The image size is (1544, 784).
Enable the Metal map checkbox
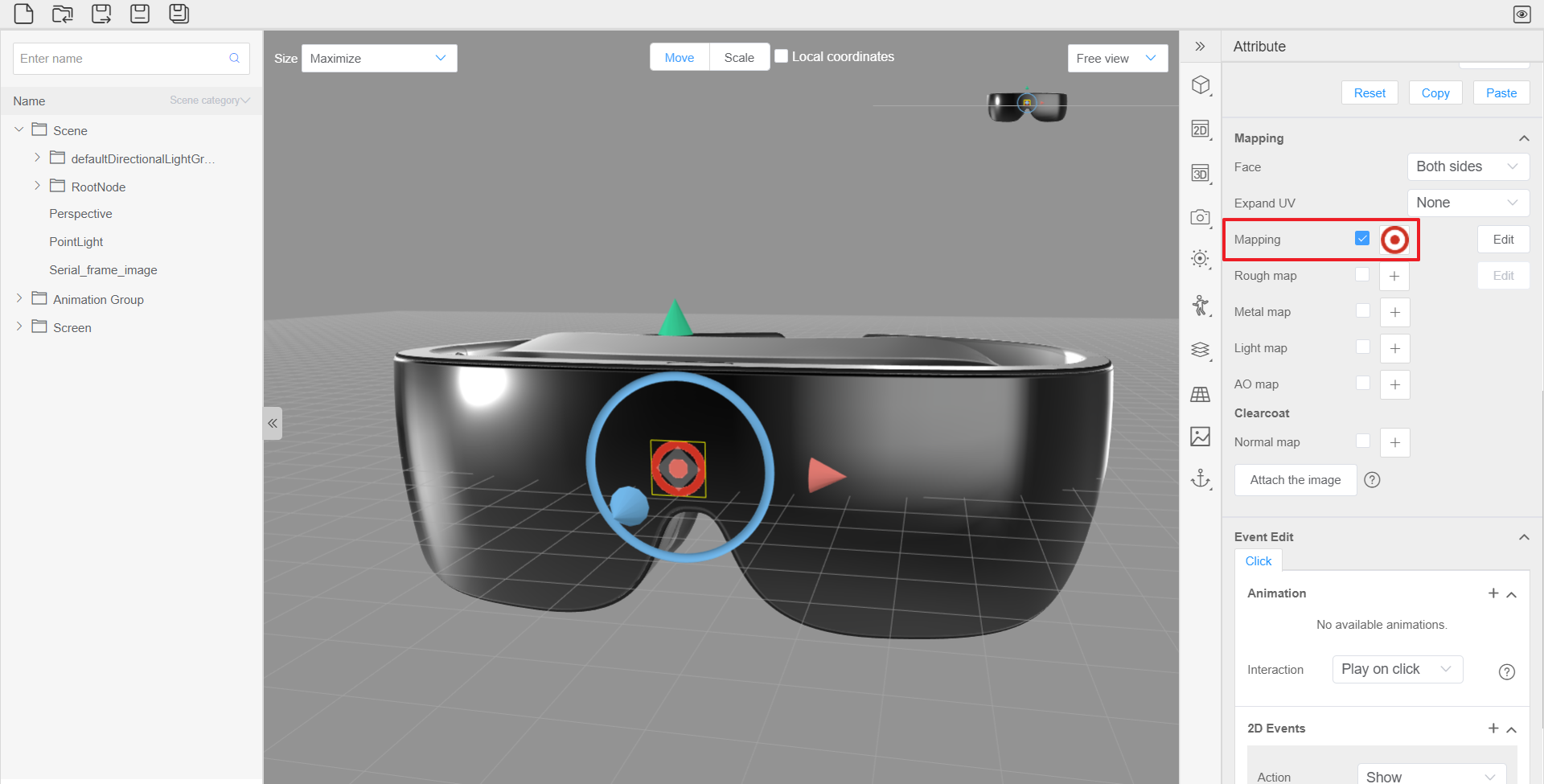[x=1362, y=310]
